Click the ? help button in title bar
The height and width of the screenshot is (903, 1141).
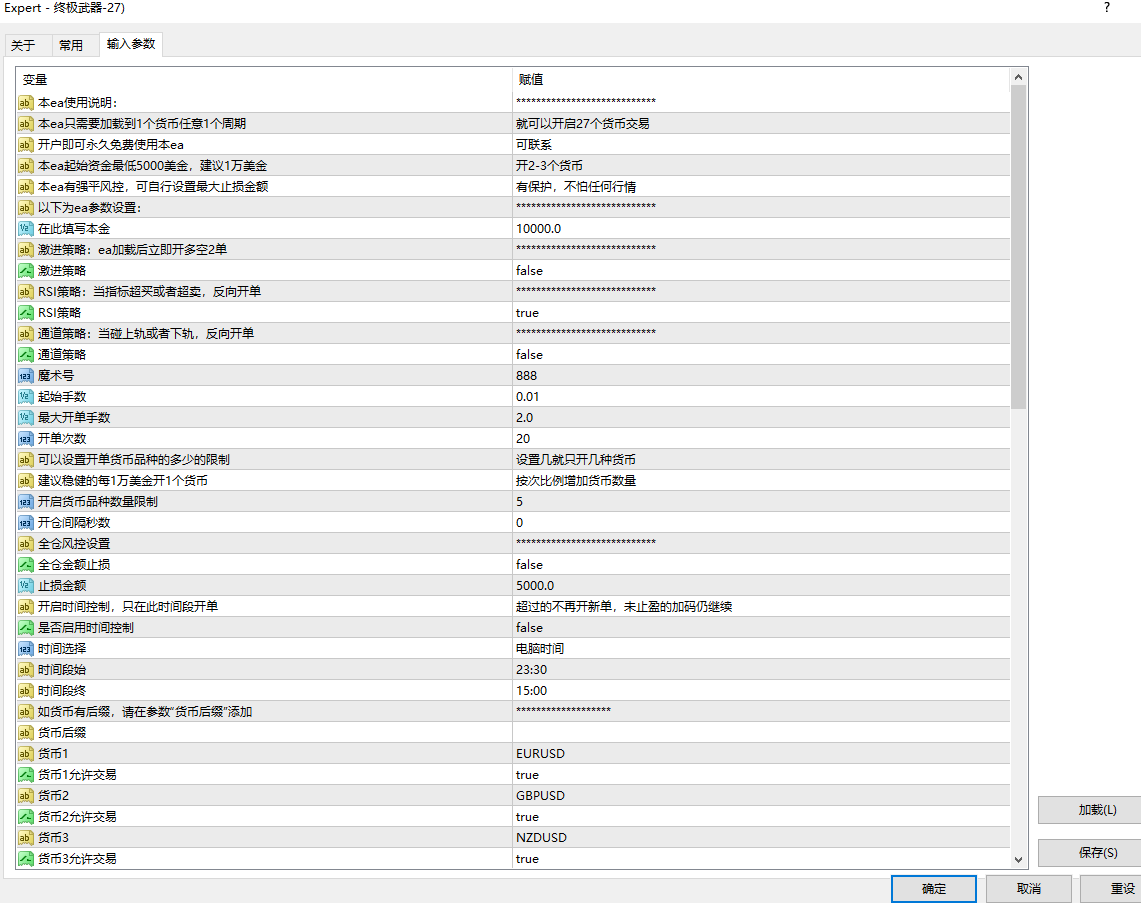[1107, 8]
